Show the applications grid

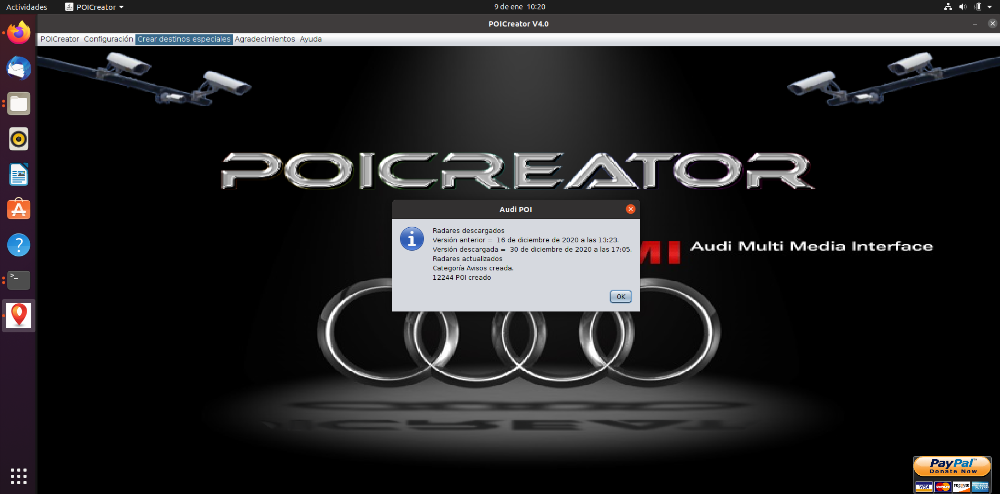click(x=19, y=475)
